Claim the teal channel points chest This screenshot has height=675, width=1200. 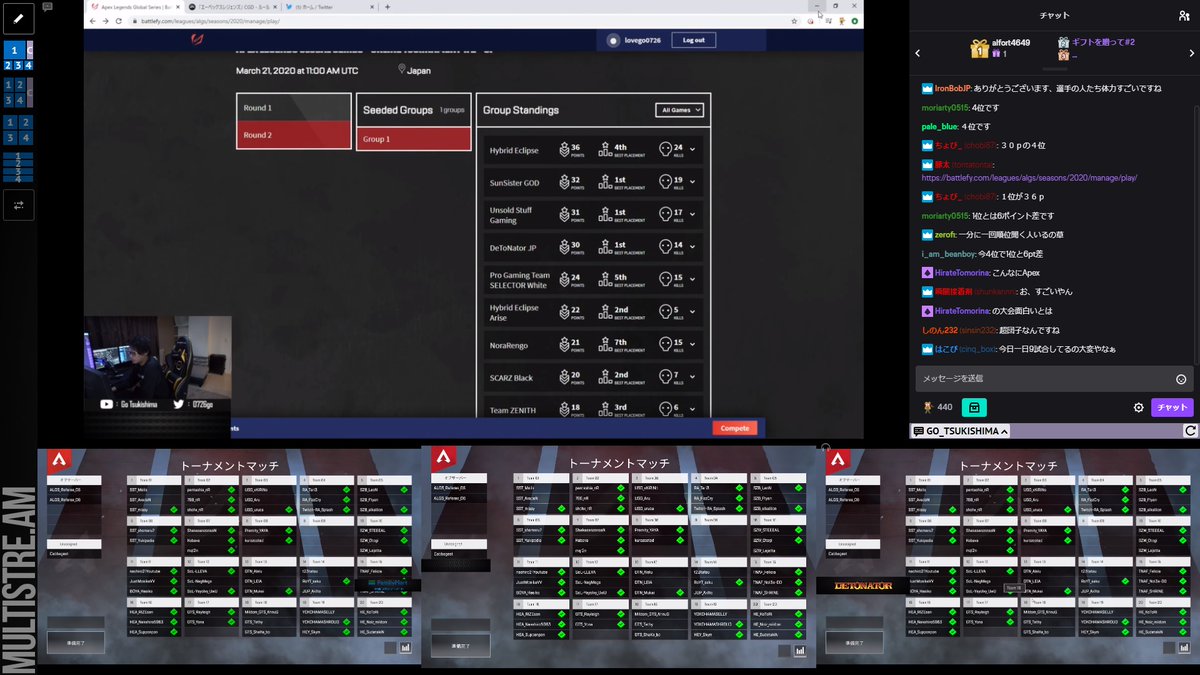(x=973, y=407)
